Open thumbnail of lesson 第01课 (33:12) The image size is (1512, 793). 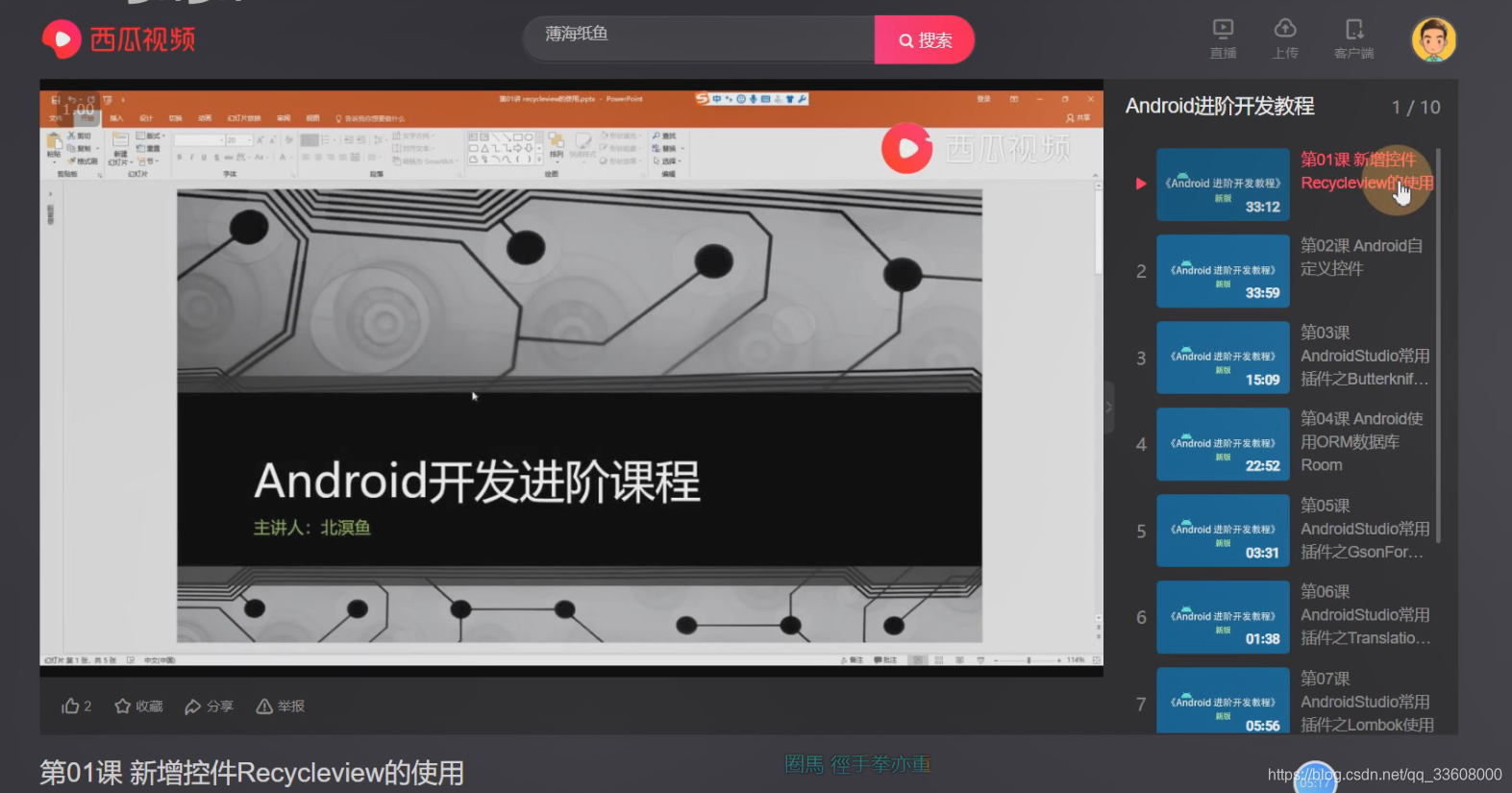tap(1223, 184)
